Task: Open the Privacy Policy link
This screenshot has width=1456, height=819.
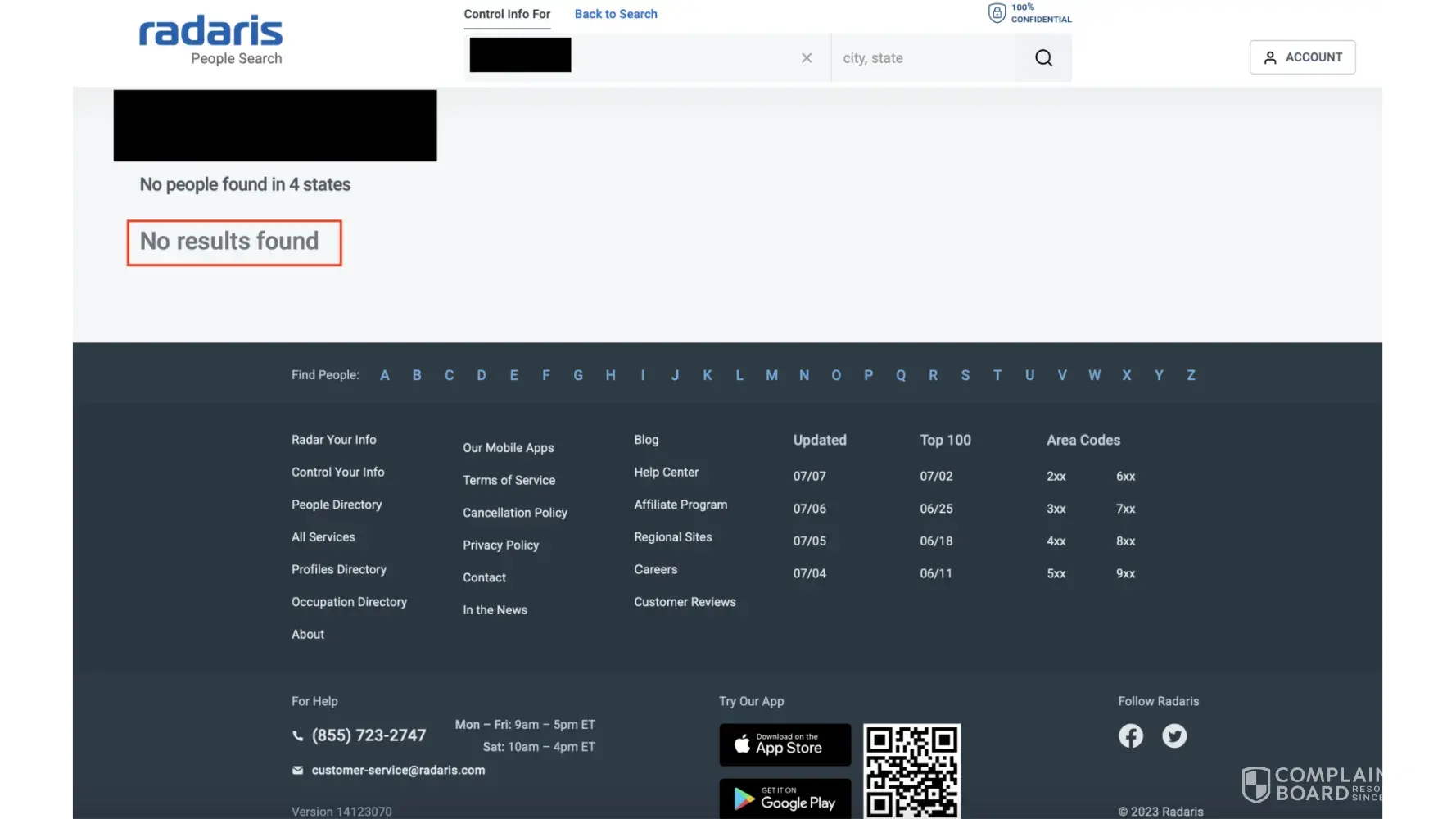Action: [500, 545]
